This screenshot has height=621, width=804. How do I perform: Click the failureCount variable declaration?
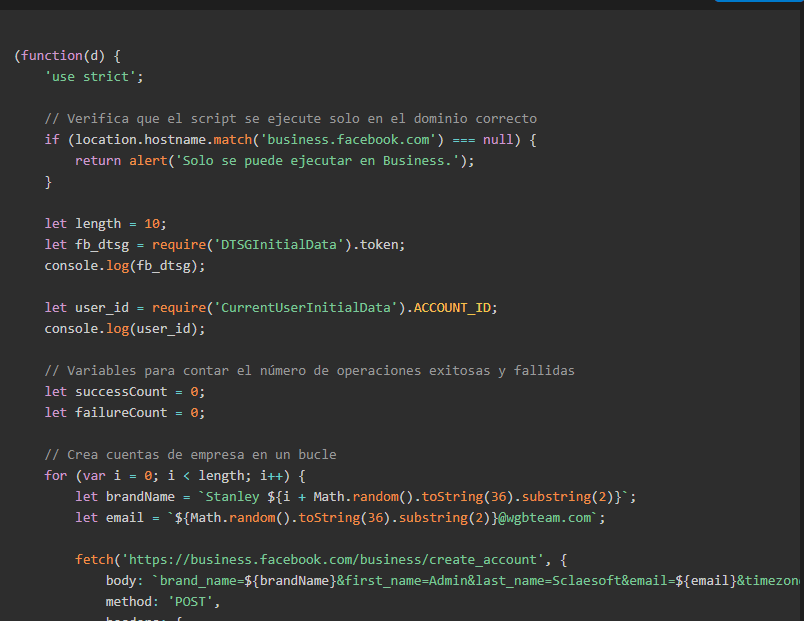pyautogui.click(x=124, y=412)
